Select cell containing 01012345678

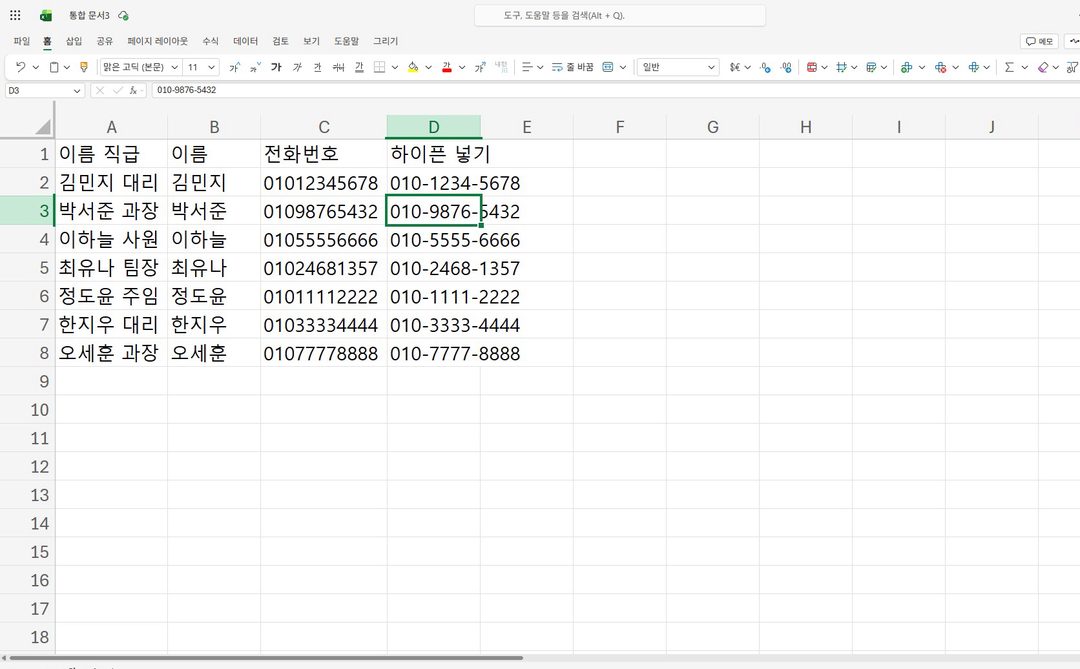324,183
